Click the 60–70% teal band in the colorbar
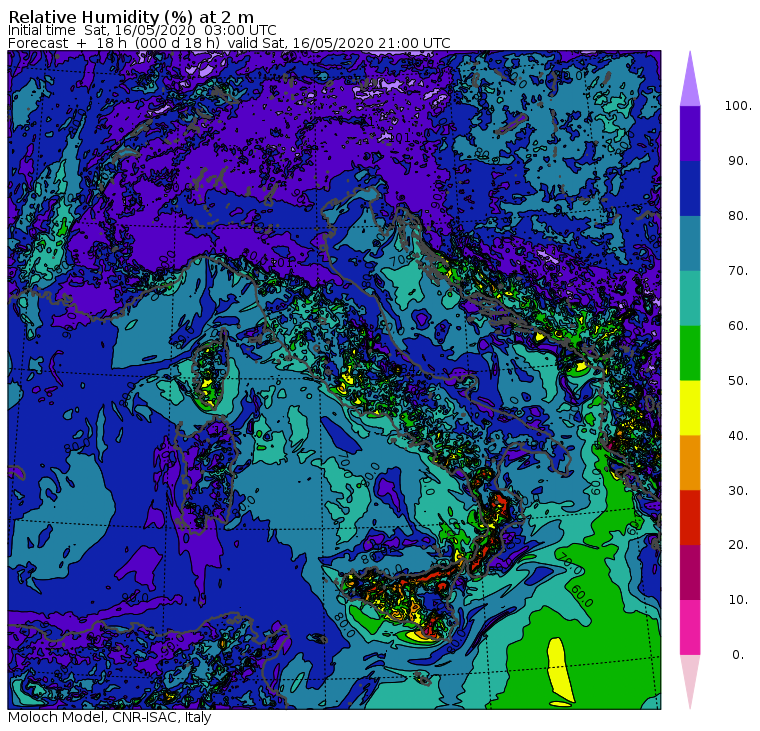 (690, 298)
